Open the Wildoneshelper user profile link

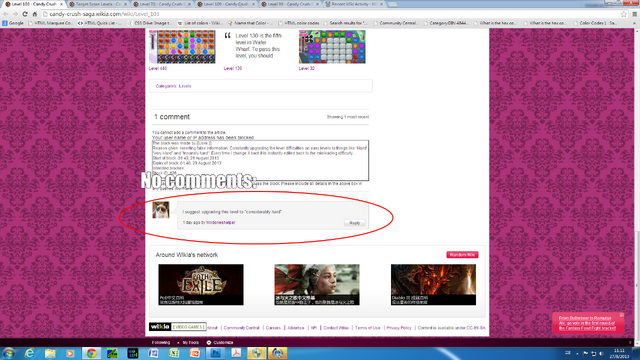221,222
